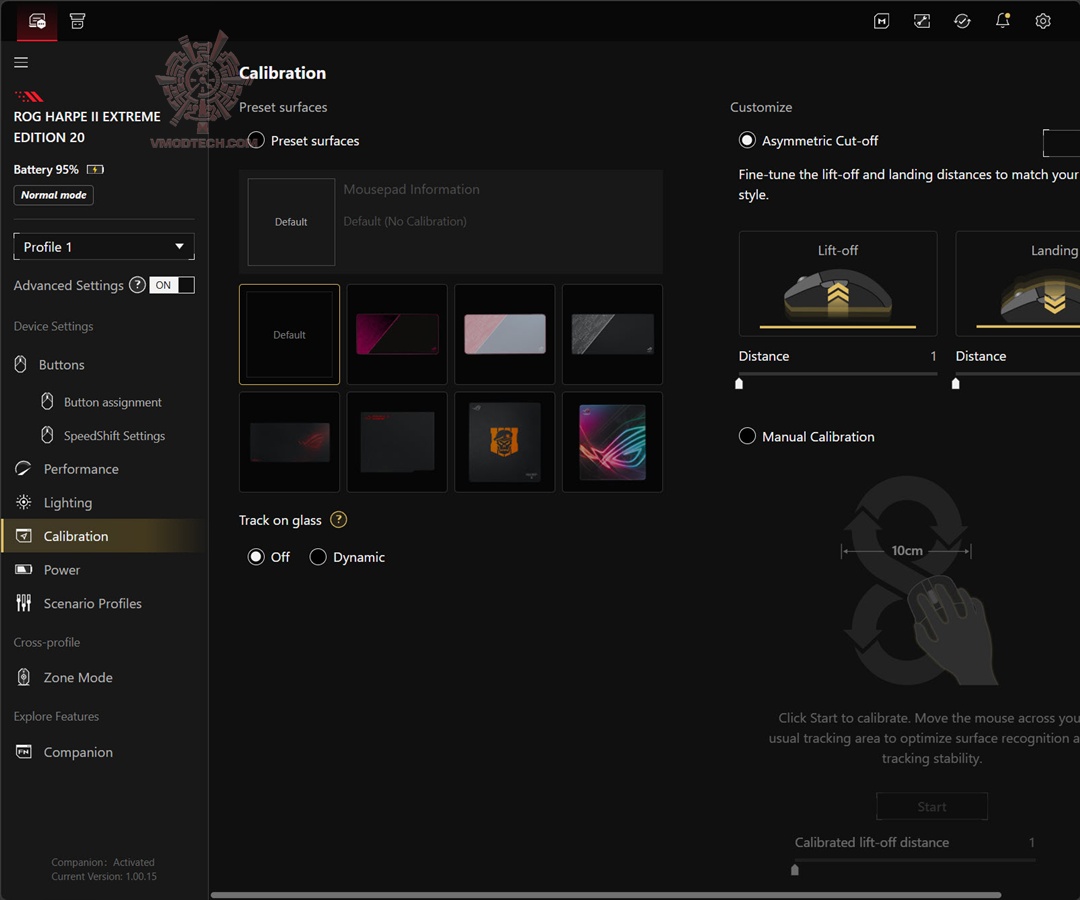1080x900 pixels.
Task: Adjust the Lift-off Distance slider handle
Action: (x=739, y=384)
